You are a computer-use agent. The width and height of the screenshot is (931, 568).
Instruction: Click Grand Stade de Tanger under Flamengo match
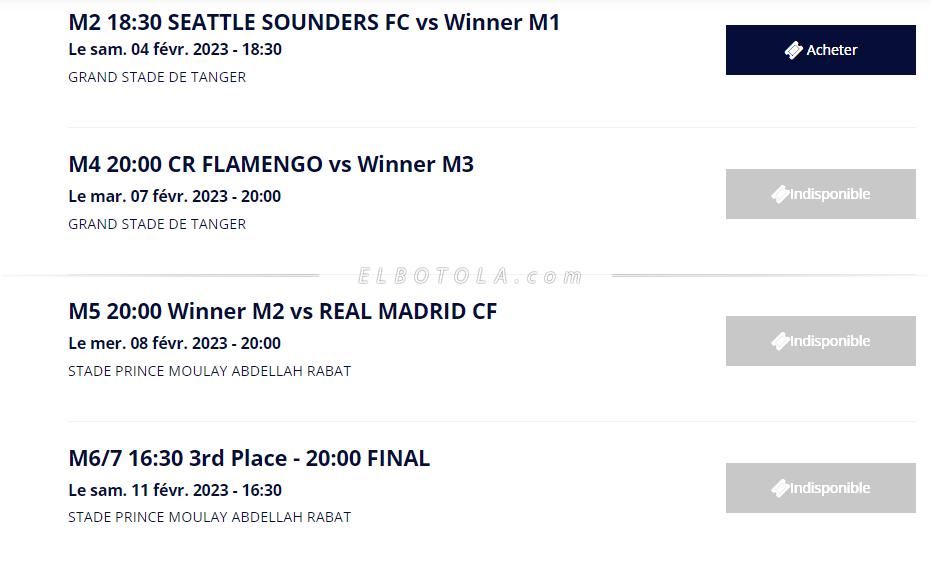pos(157,224)
